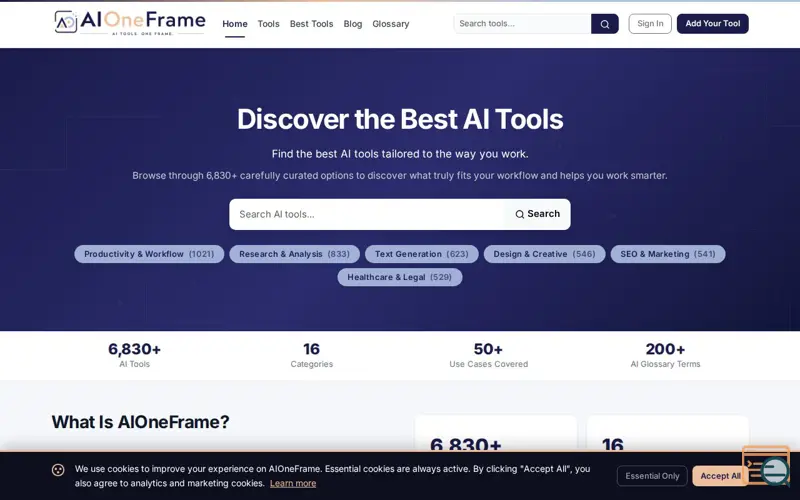
Task: Select Productivity & Workflow category chip
Action: pyautogui.click(x=149, y=254)
